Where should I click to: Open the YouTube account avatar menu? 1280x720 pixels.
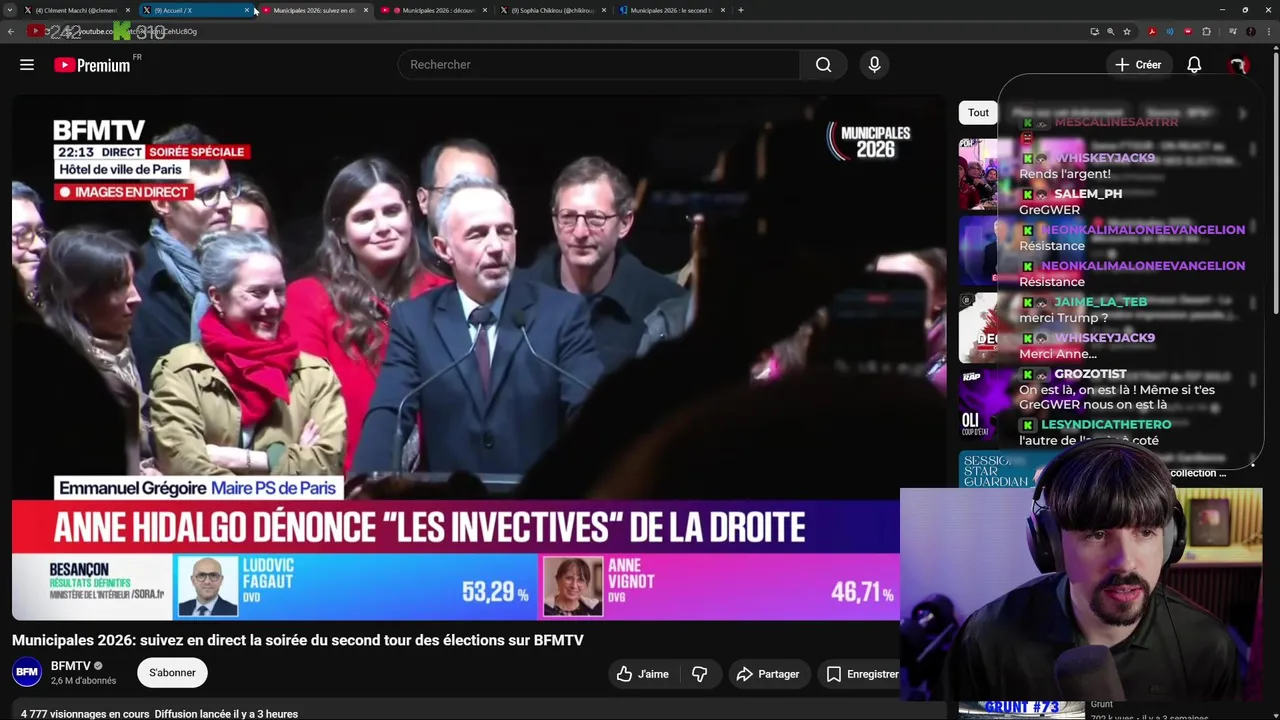pos(1238,65)
